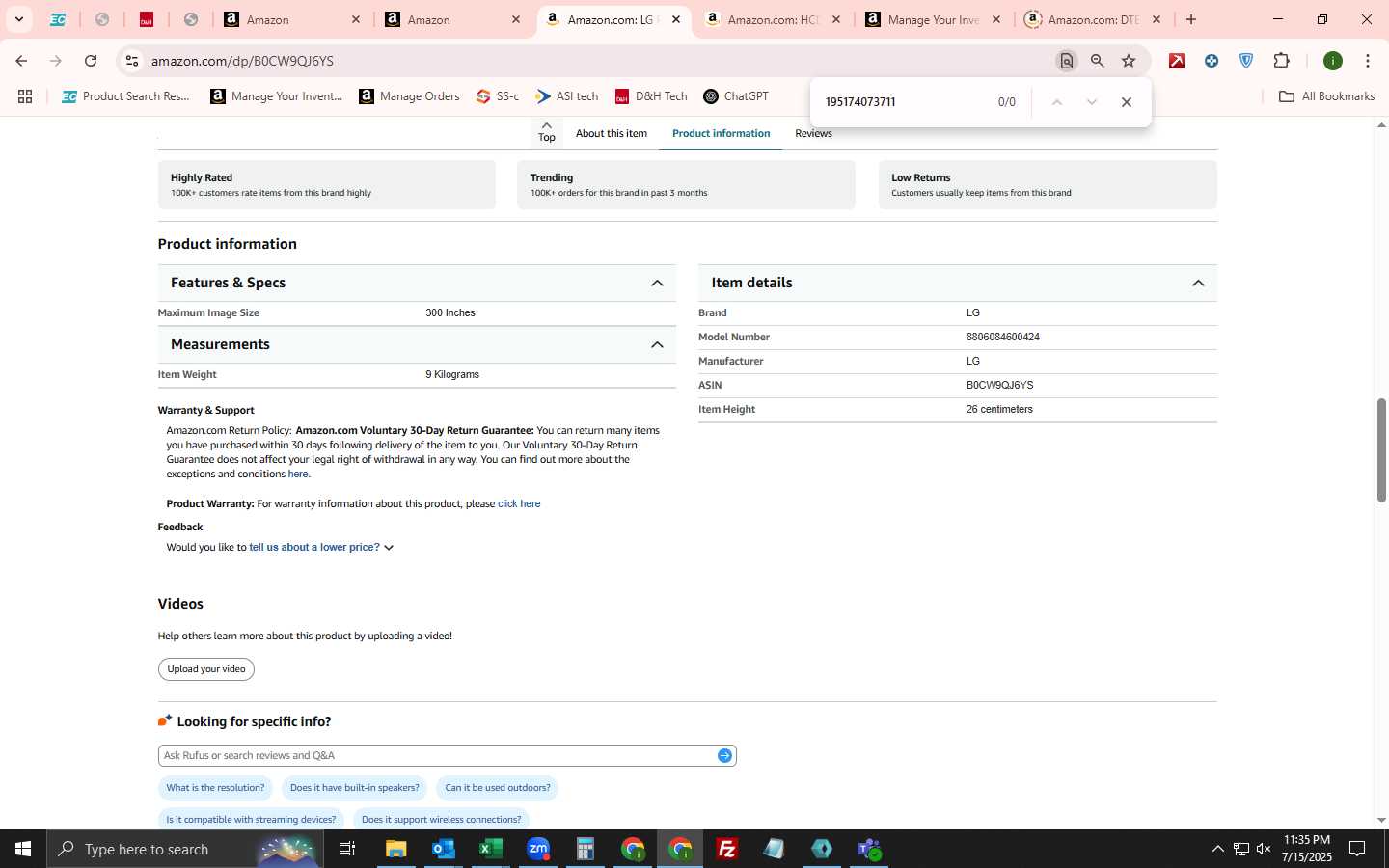Viewport: 1389px width, 868px height.
Task: Click the find-in-page magnifier icon in address bar
Action: [x=1066, y=61]
